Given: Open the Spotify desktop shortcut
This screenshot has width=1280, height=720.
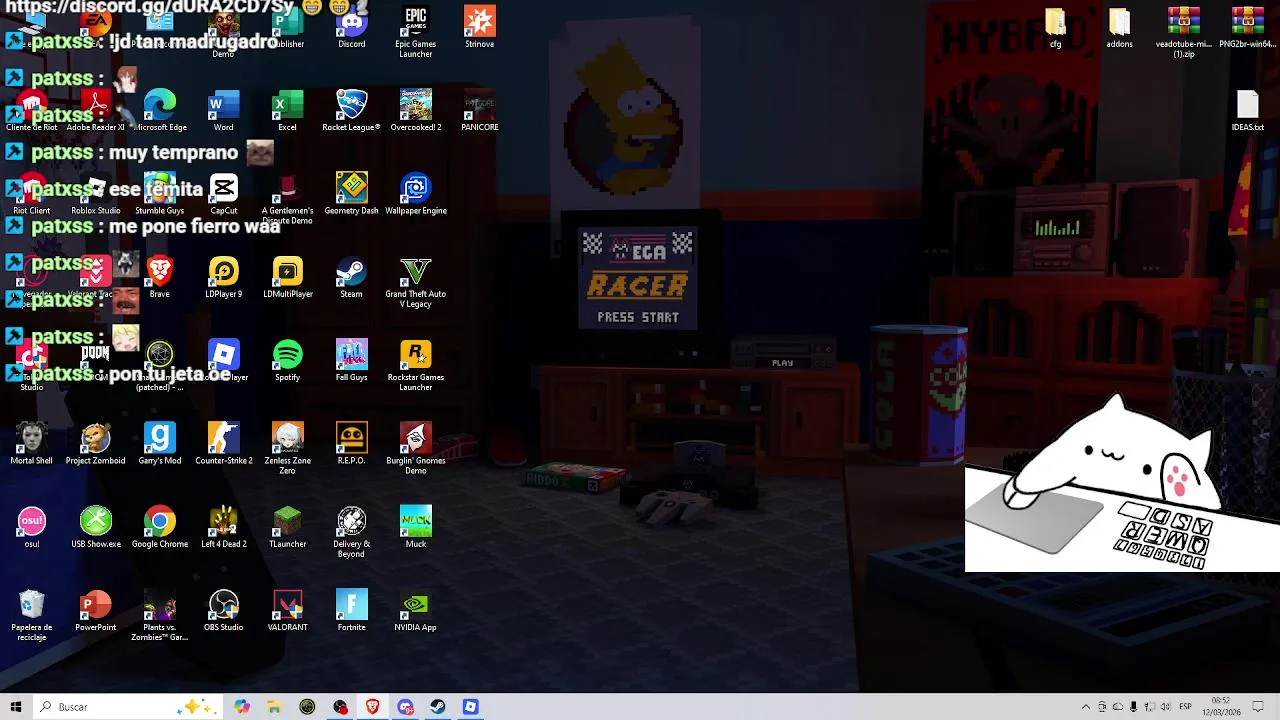Looking at the screenshot, I should pyautogui.click(x=287, y=361).
